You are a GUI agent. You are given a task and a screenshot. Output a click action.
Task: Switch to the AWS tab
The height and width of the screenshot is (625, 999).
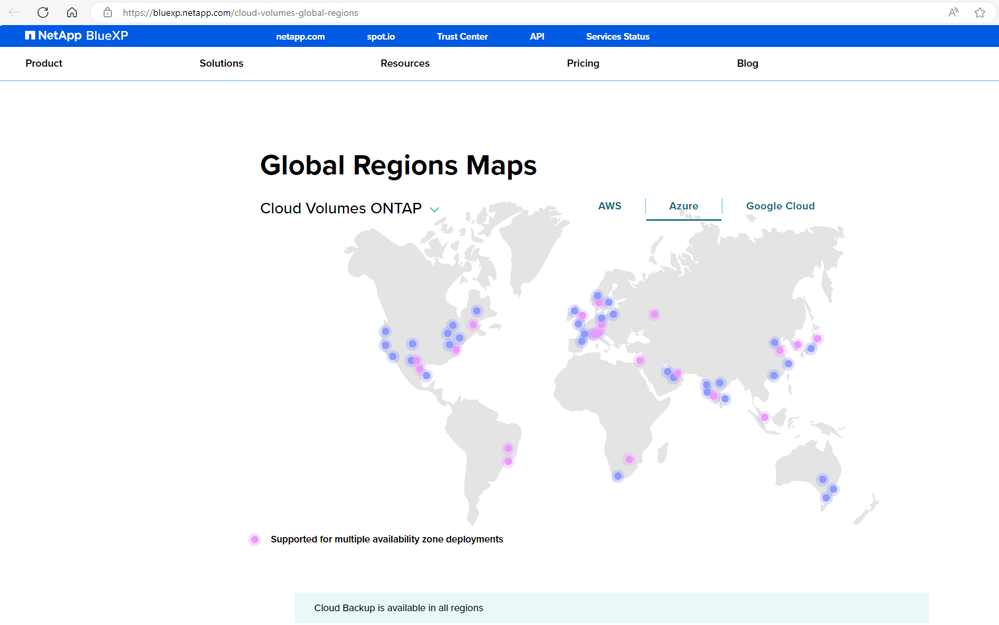(x=609, y=206)
